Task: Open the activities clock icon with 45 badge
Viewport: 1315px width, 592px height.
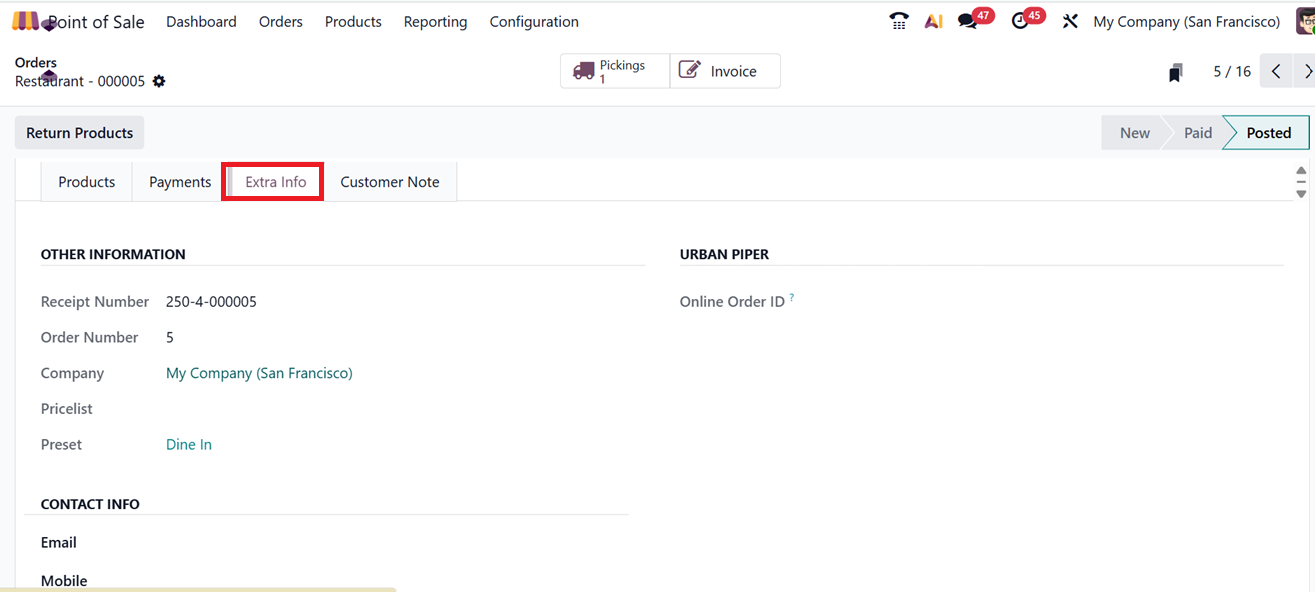Action: (x=1020, y=21)
